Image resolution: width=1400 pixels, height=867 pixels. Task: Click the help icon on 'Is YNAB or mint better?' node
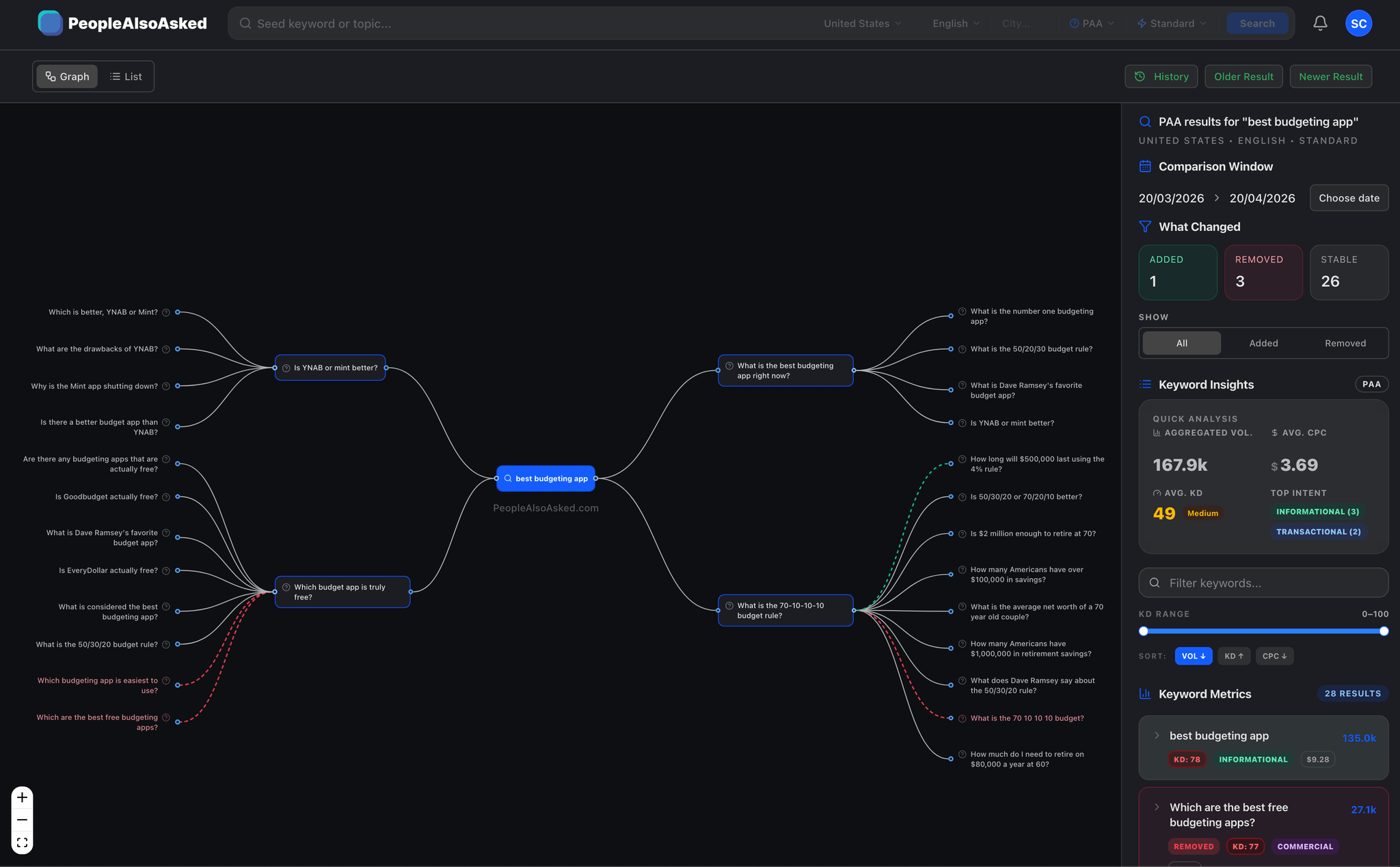tap(286, 368)
